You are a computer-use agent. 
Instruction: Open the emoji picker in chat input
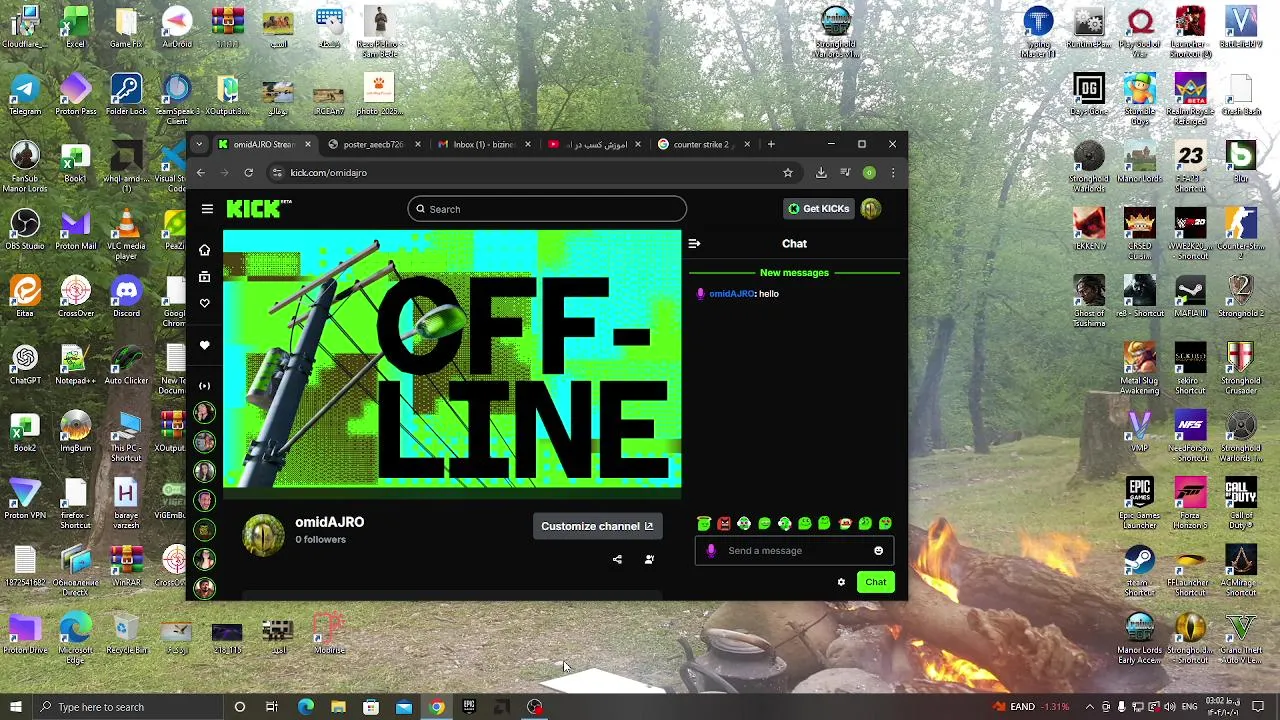[878, 551]
